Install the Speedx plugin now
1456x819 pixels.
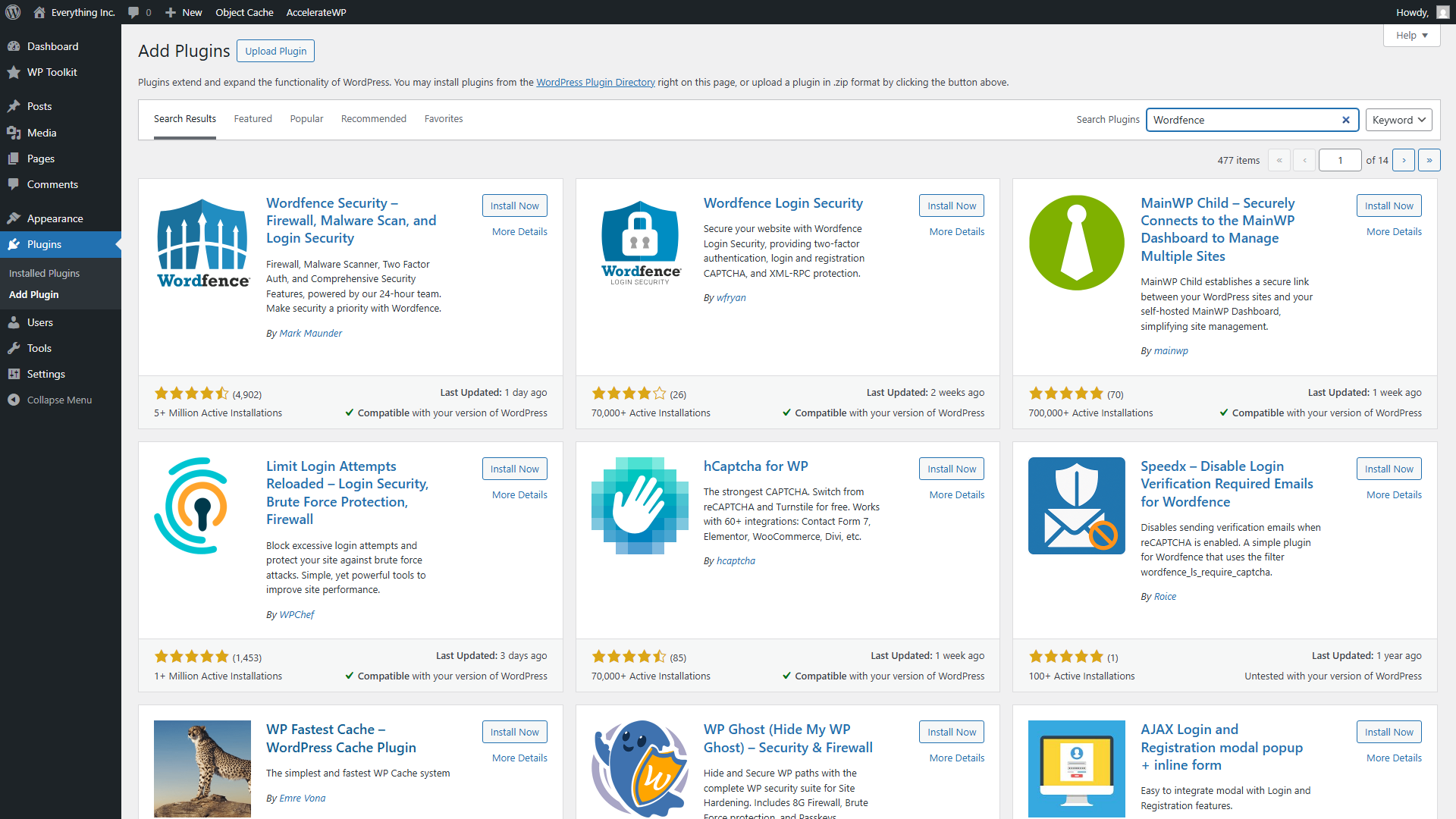(x=1389, y=469)
